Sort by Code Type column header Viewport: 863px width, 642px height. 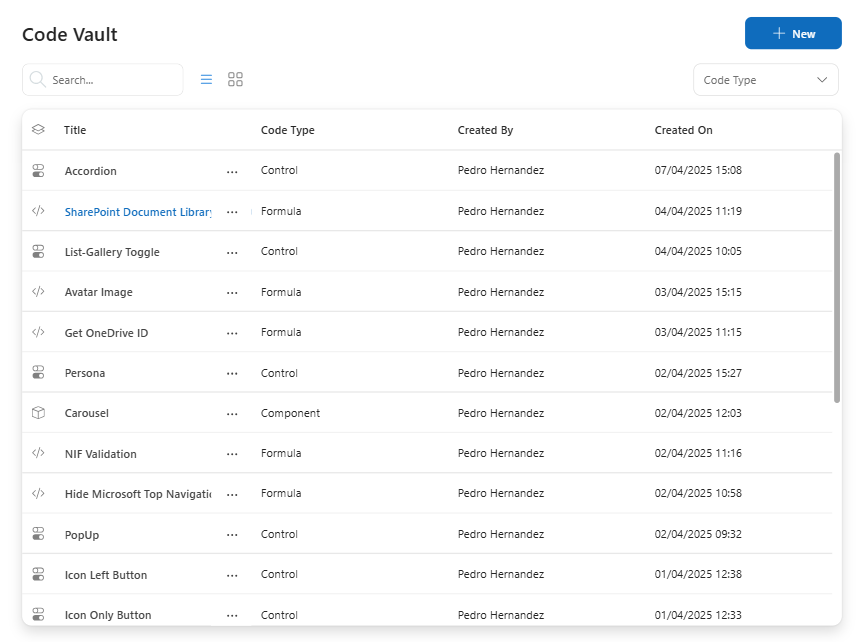(x=287, y=130)
